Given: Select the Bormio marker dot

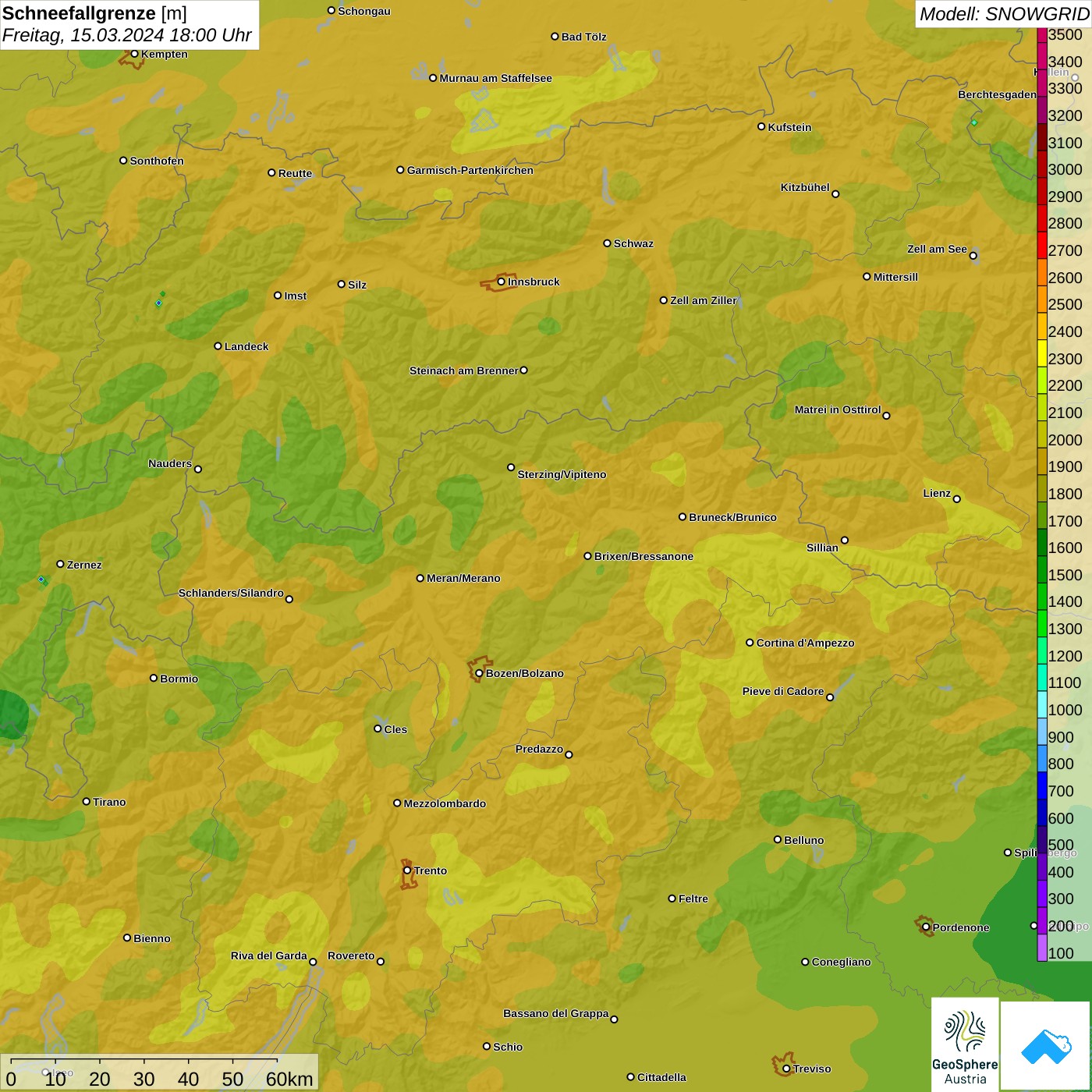Looking at the screenshot, I should coord(154,678).
